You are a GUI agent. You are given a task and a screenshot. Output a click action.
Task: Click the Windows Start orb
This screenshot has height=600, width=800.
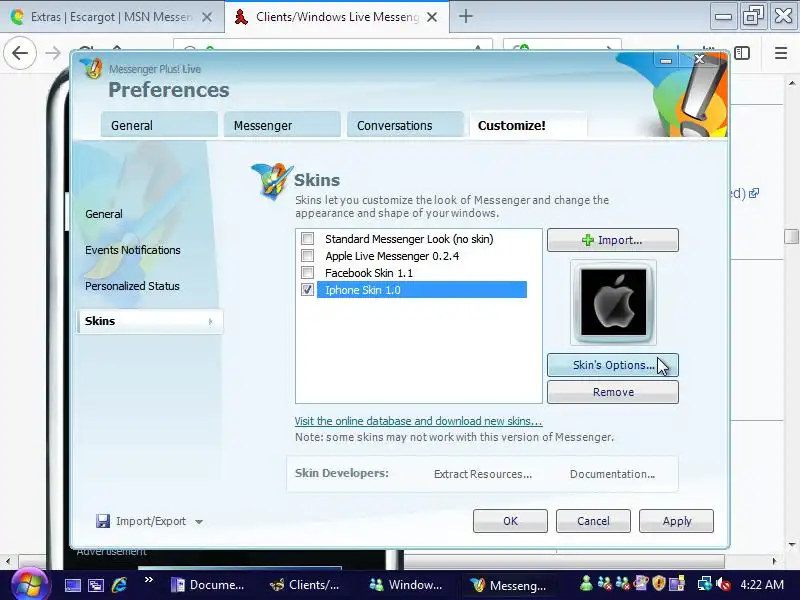(x=29, y=585)
